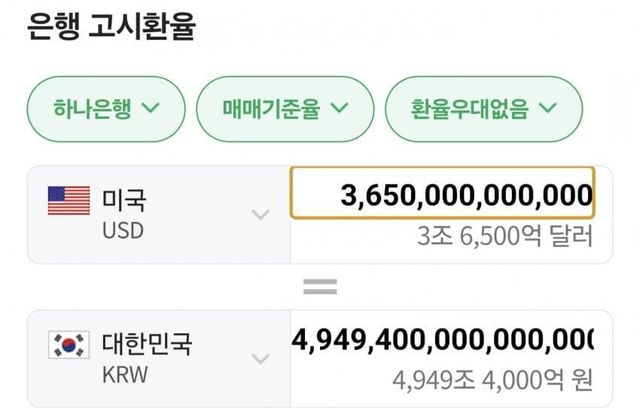
Task: Click the chevron arrow inside 환율우대없음 pill
Action: (550, 107)
